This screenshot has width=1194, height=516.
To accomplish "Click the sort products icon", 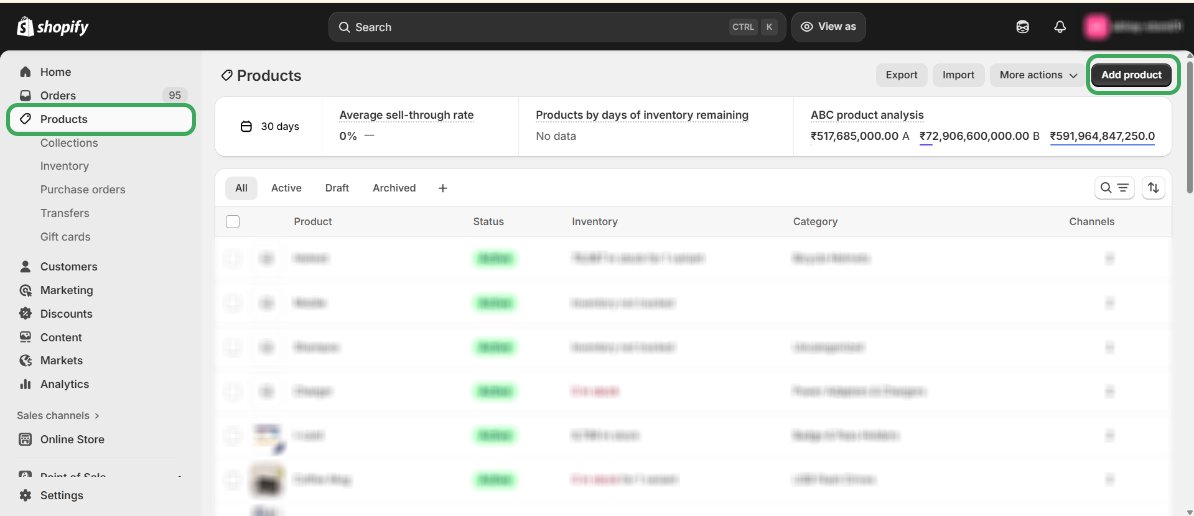I will click(1154, 188).
